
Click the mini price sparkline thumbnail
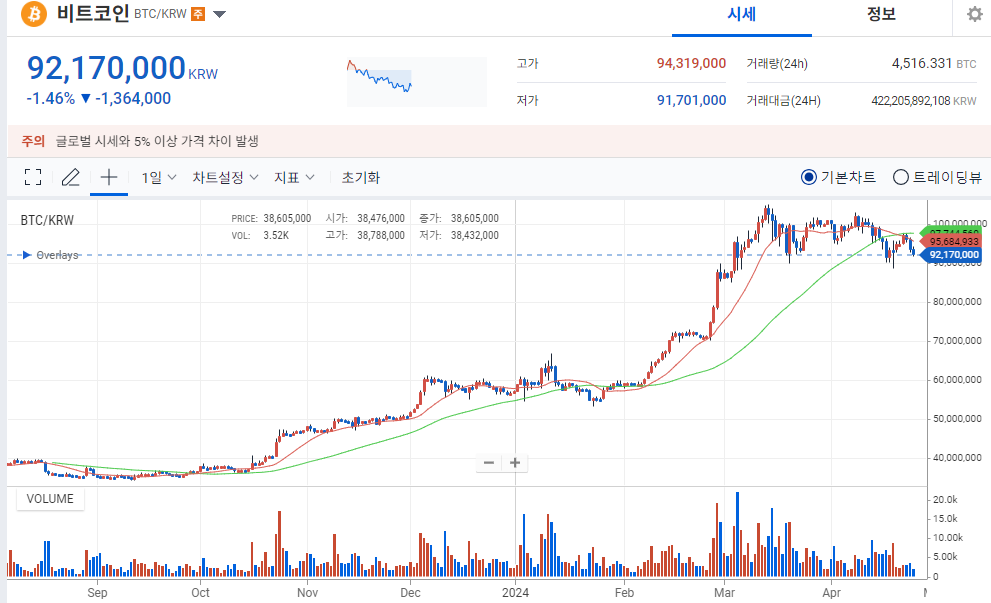click(416, 80)
